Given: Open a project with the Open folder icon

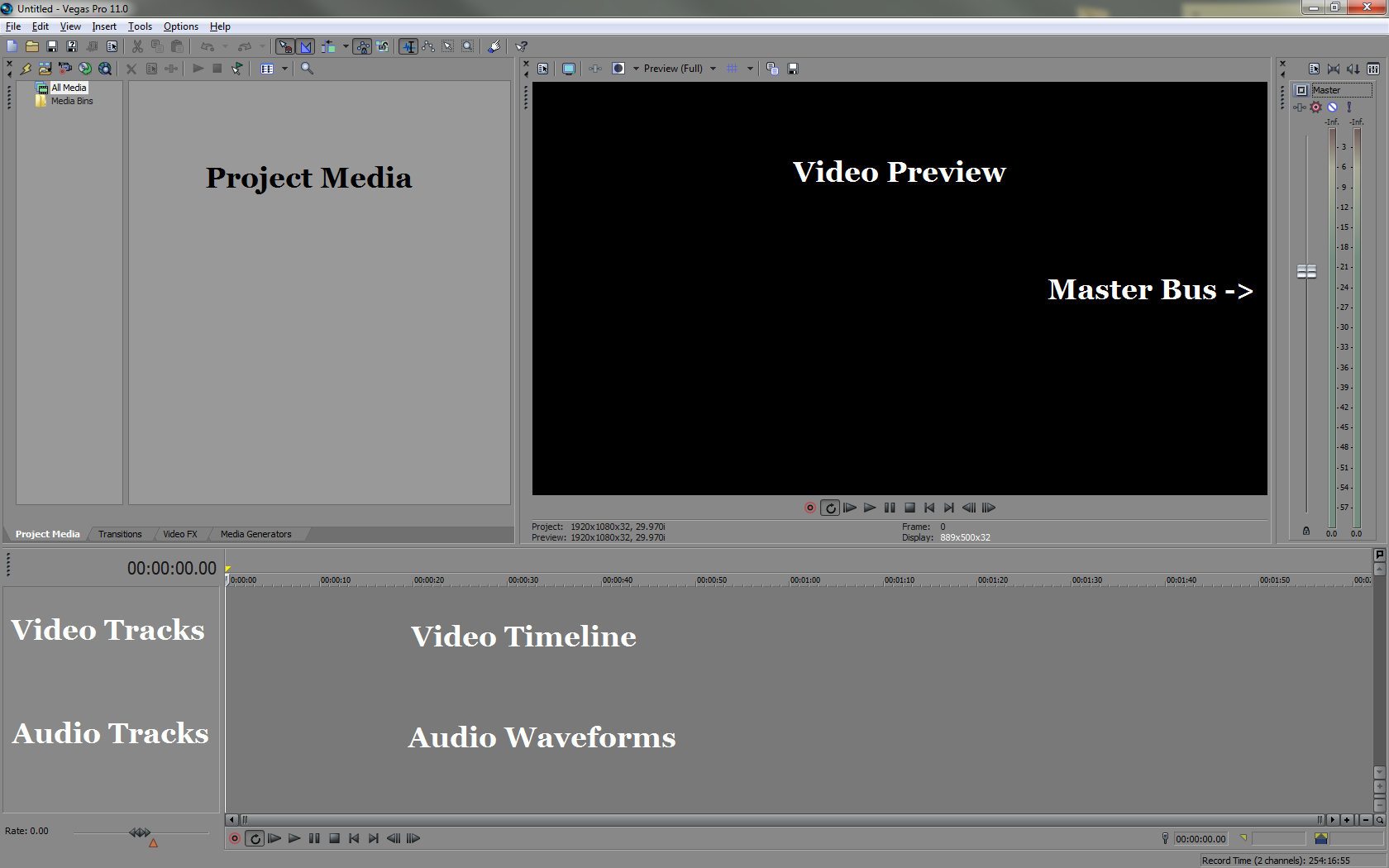Looking at the screenshot, I should coord(32,46).
